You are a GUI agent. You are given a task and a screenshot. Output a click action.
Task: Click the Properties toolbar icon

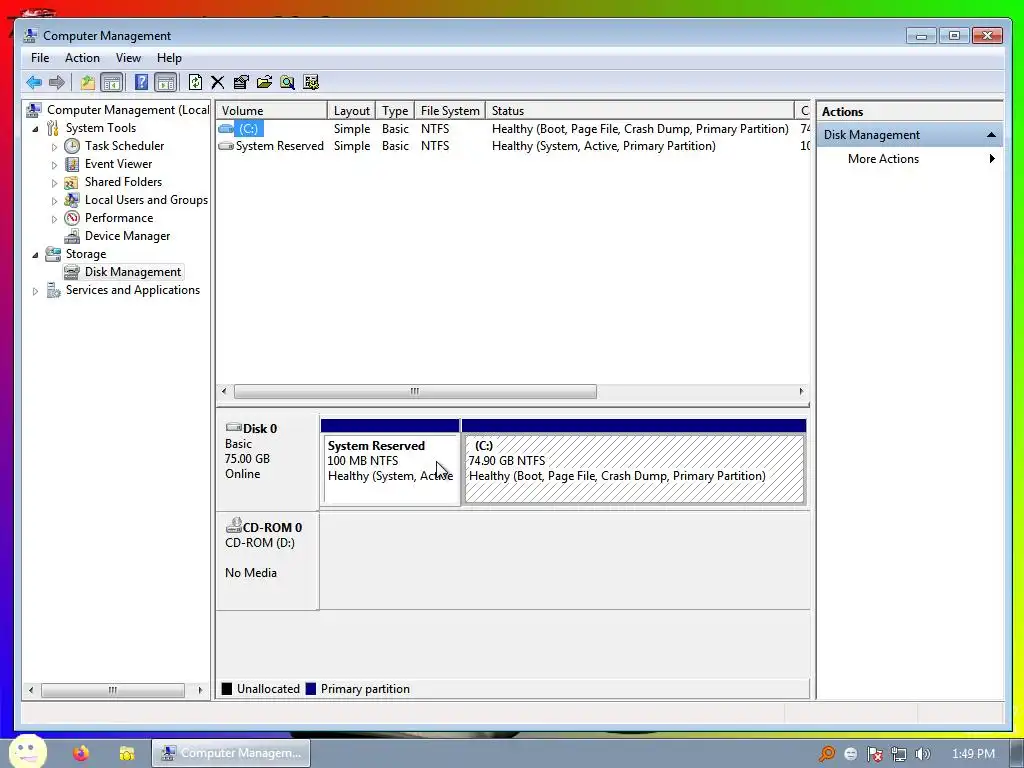click(241, 82)
